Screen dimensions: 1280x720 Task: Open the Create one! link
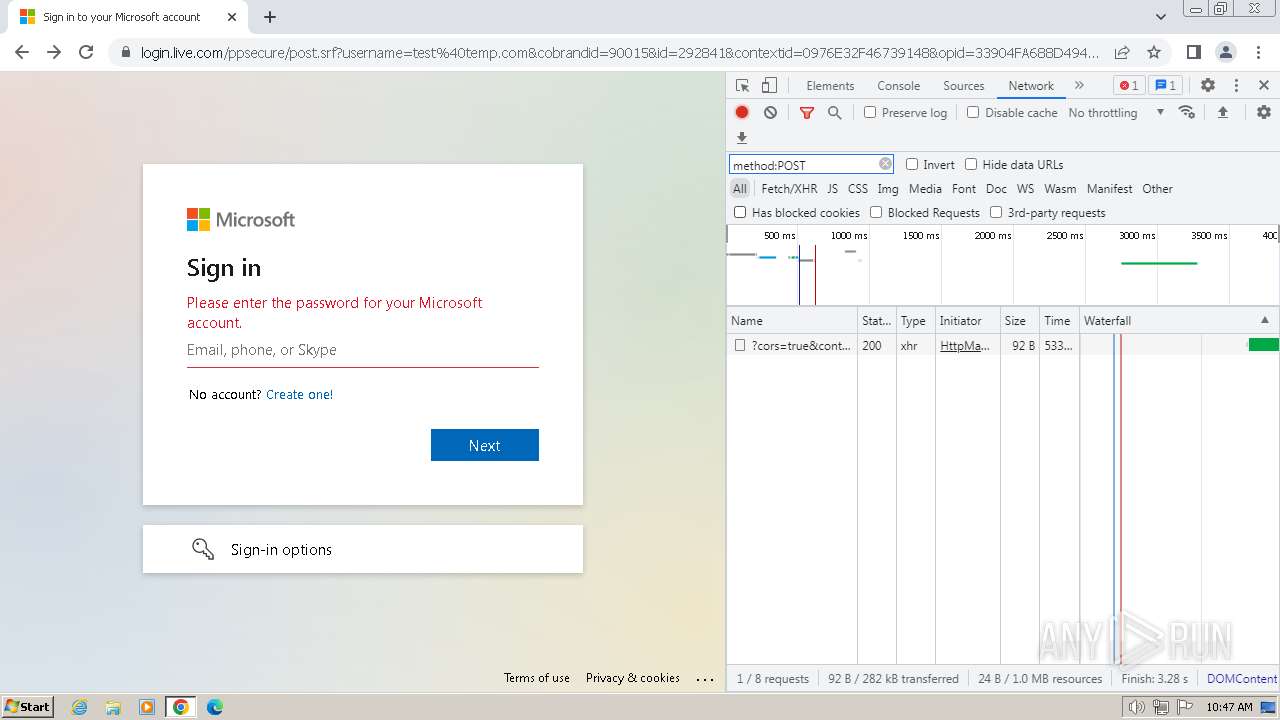pos(299,395)
